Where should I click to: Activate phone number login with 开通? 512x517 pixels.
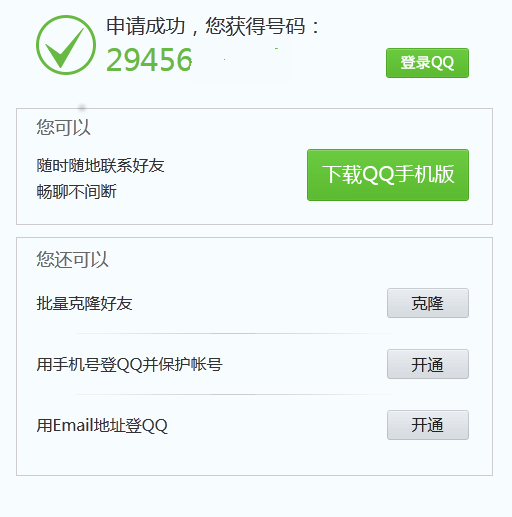(x=428, y=364)
